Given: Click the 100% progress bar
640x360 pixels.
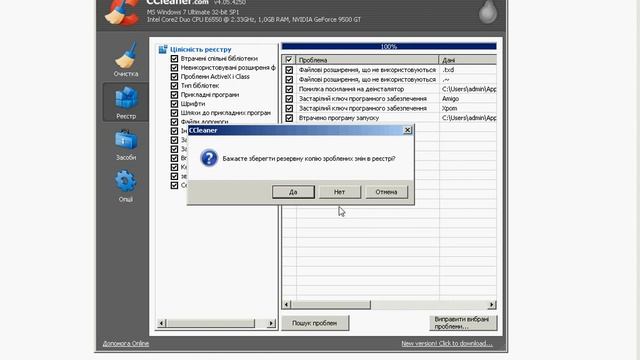Looking at the screenshot, I should pos(389,47).
